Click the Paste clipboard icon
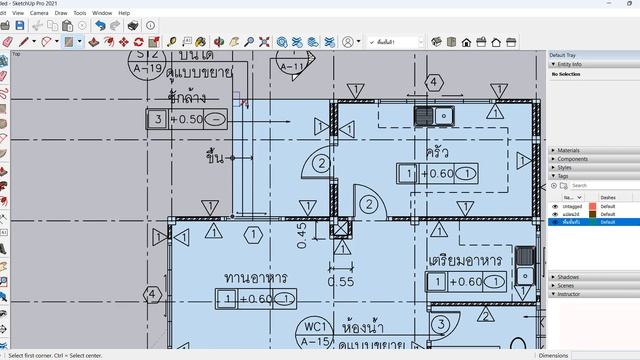Viewport: 640px width, 360px height. coord(67,25)
